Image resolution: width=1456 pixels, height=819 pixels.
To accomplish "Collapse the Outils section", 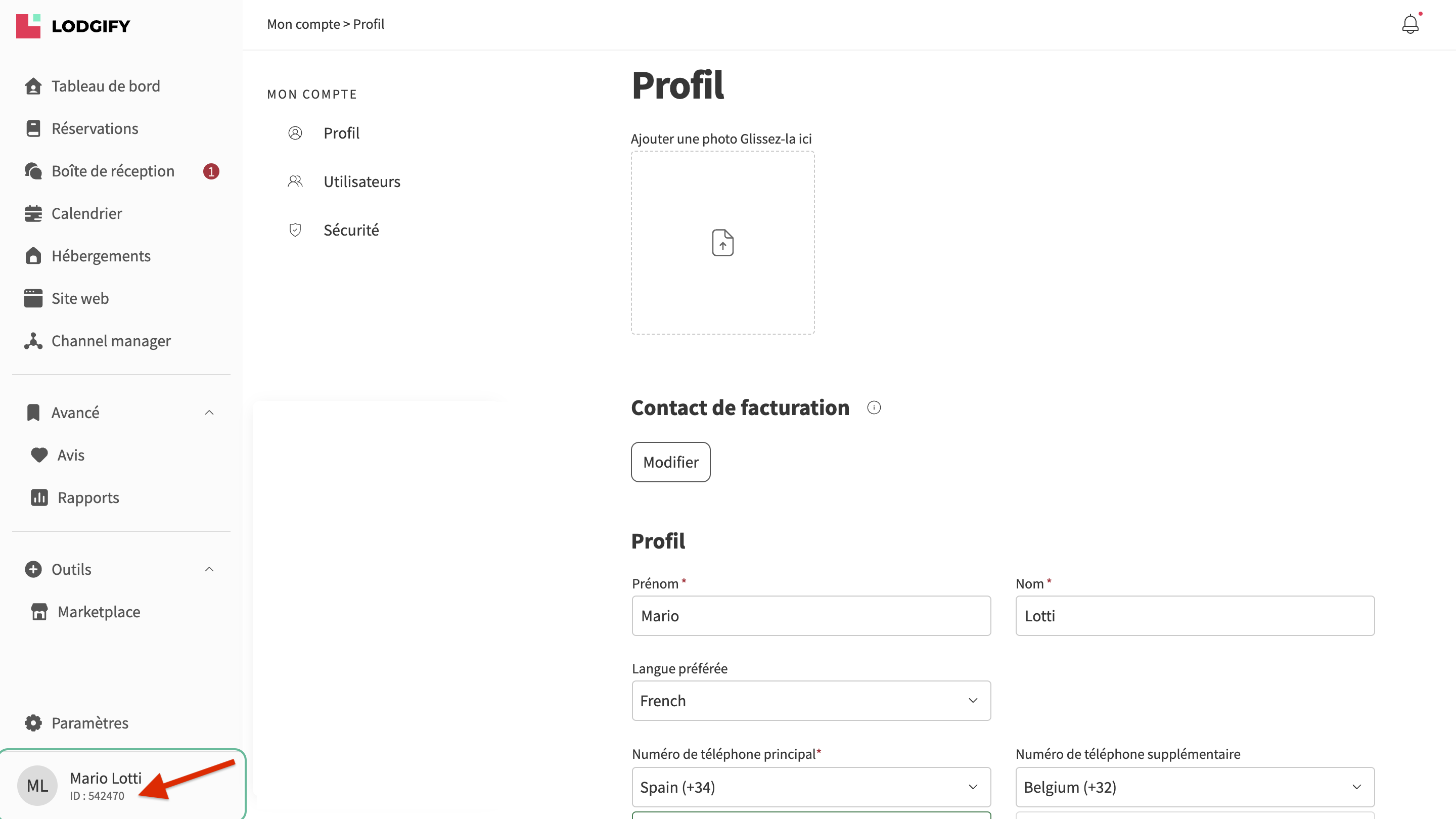I will click(209, 569).
